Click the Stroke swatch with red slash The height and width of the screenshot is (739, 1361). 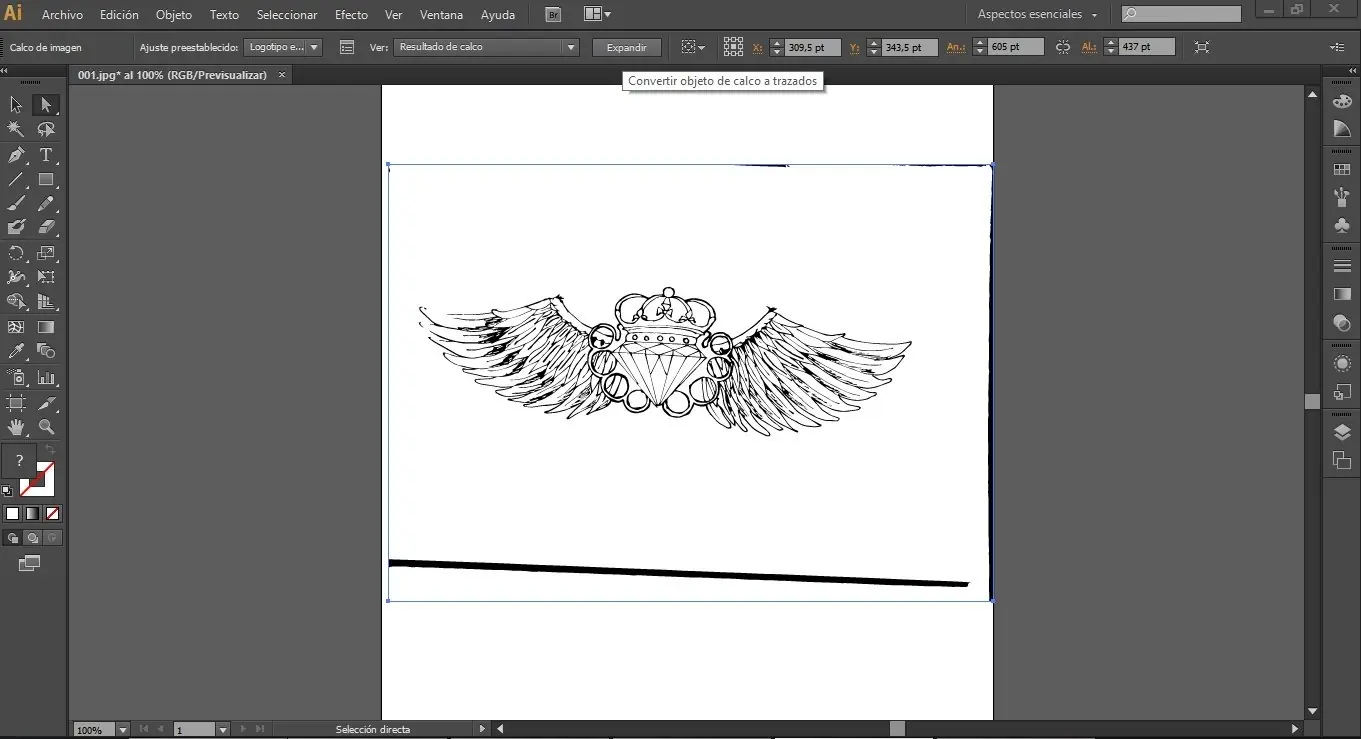pos(46,486)
